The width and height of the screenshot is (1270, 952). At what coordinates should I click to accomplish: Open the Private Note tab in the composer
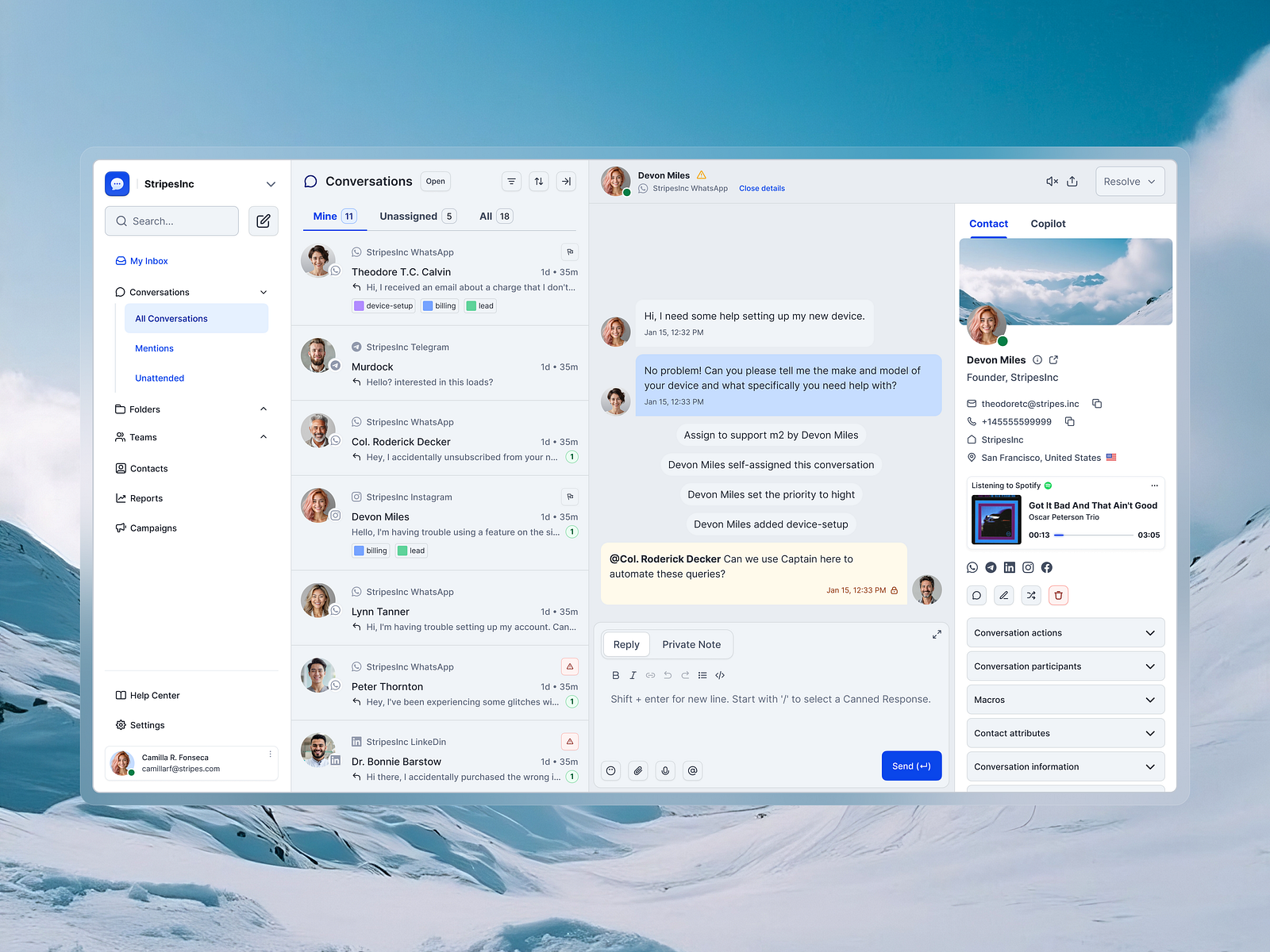tap(691, 644)
